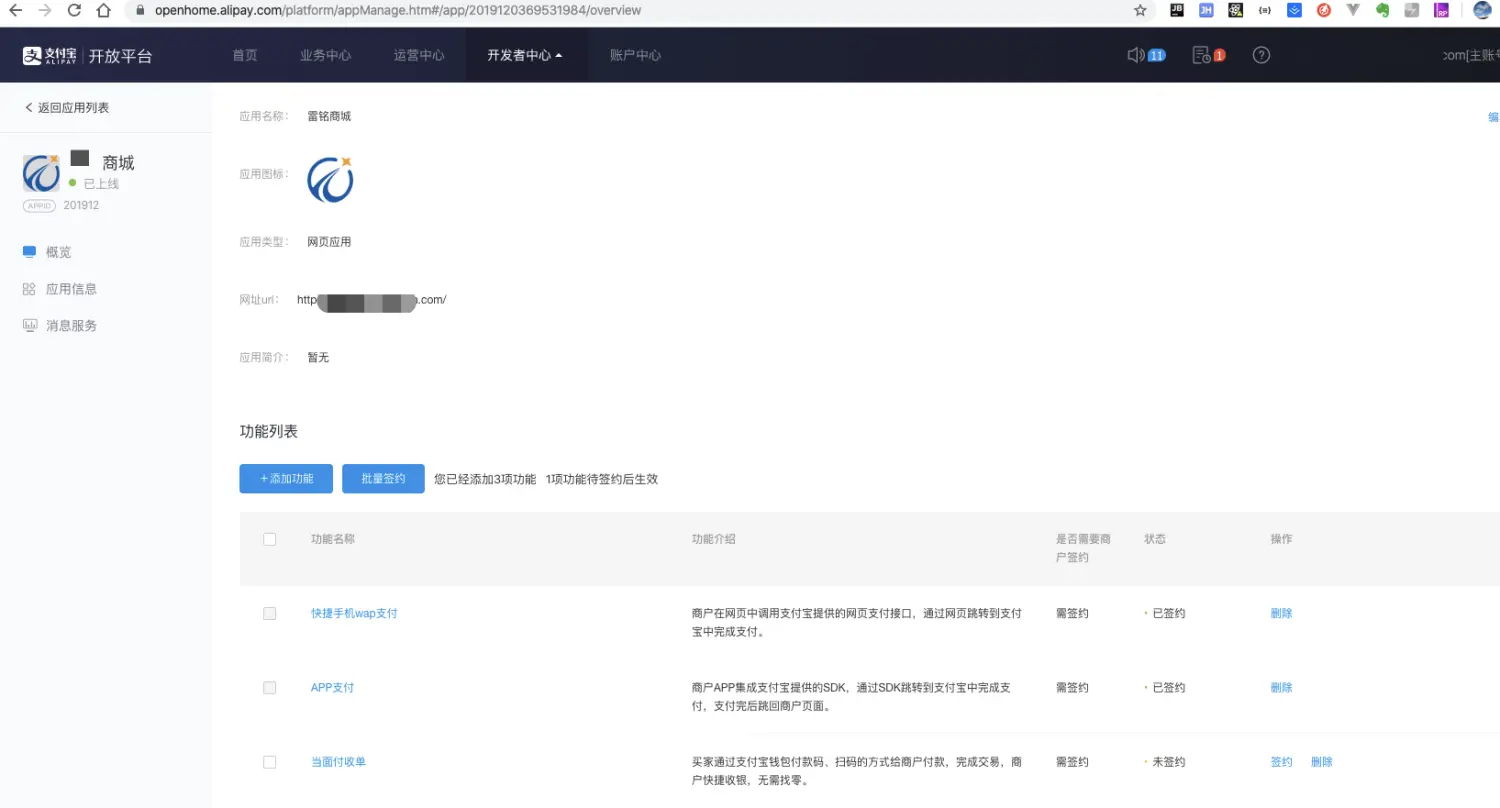Open the JetBrains JB extension icon
This screenshot has height=808, width=1500.
pyautogui.click(x=1177, y=10)
